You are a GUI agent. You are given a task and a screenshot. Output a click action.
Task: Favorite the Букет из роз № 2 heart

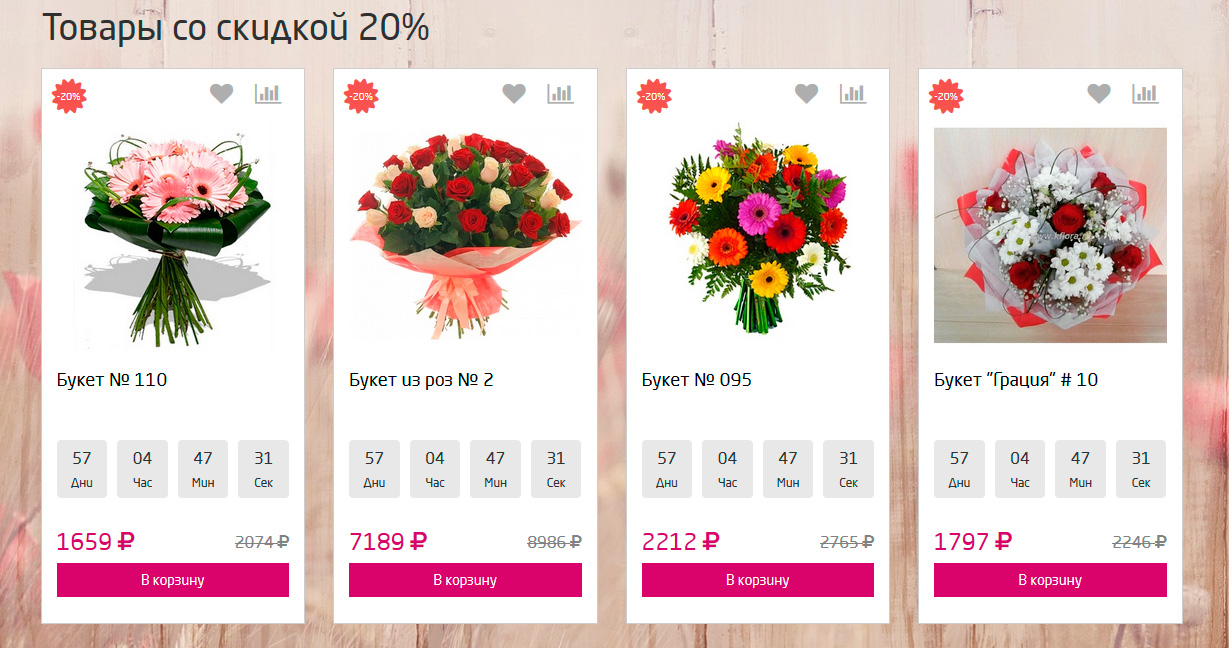coord(514,94)
